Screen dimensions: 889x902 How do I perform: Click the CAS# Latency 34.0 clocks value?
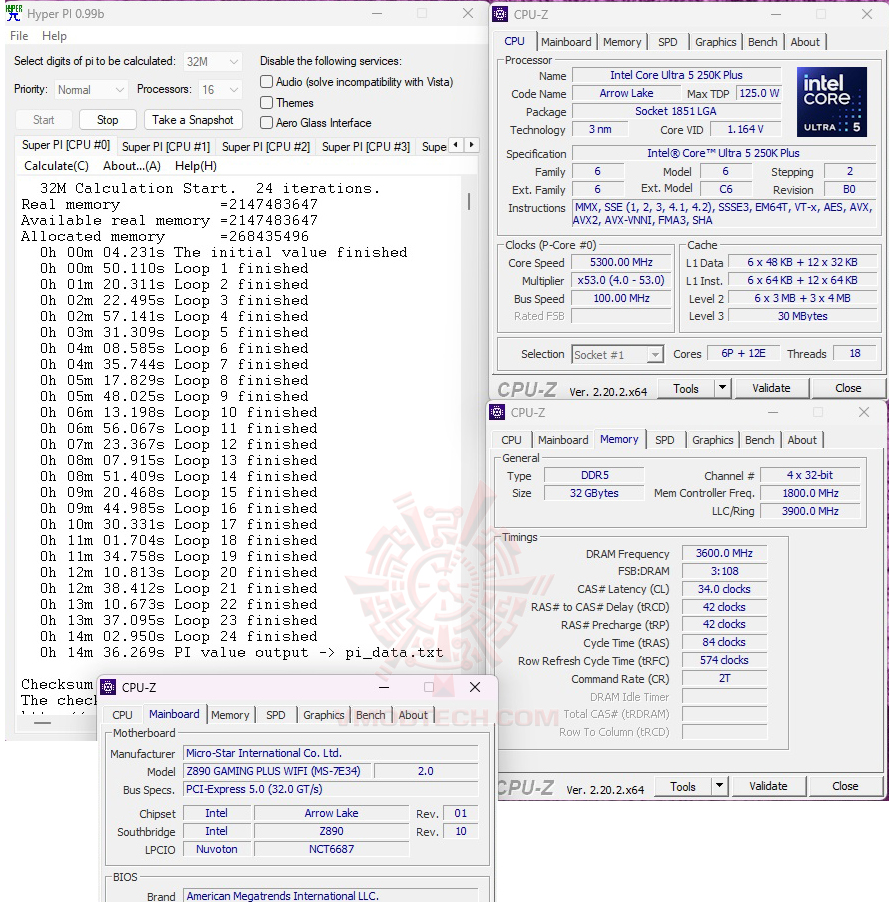(x=724, y=589)
